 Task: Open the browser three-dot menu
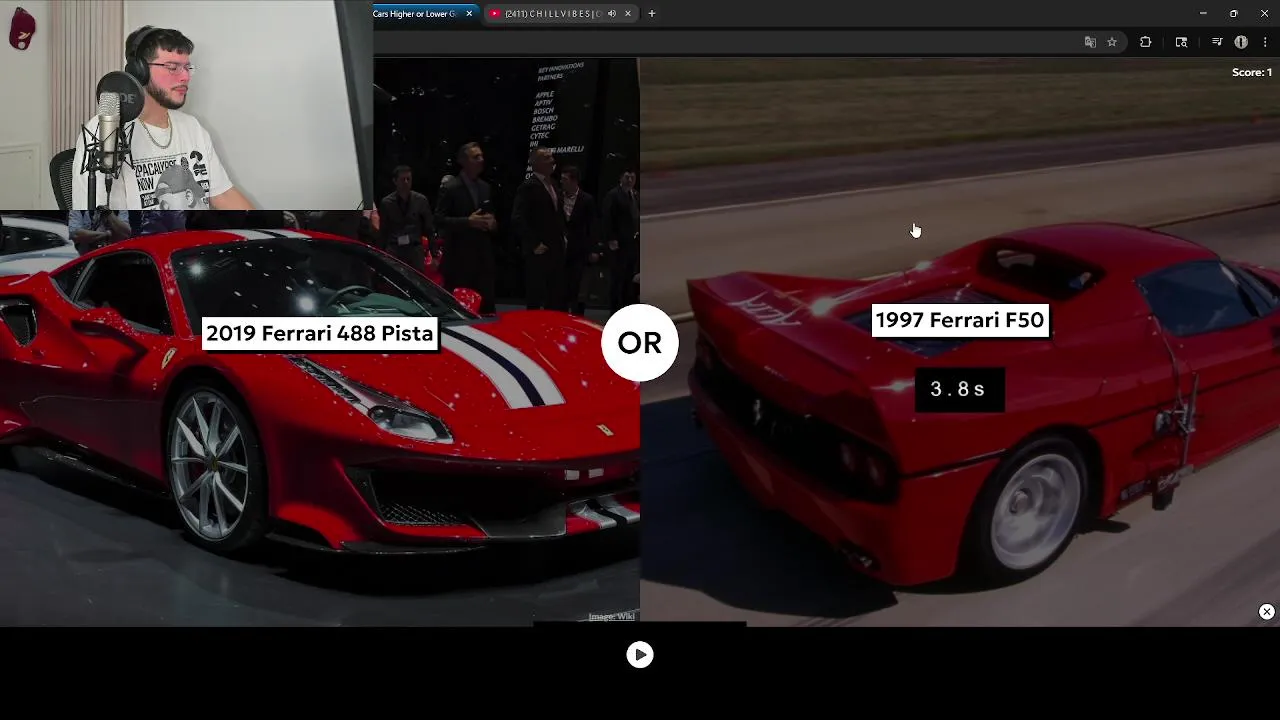[x=1265, y=42]
